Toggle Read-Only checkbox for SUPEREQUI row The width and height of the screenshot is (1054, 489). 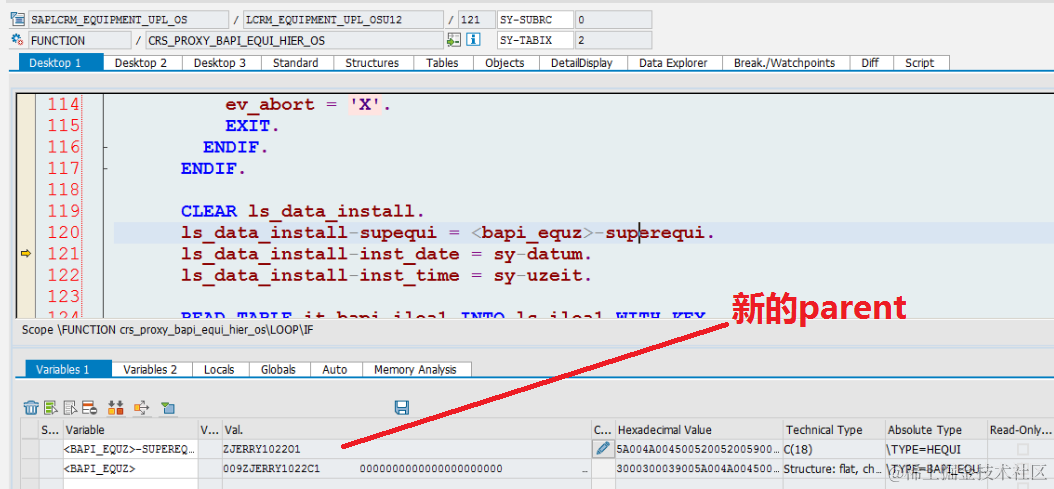tap(1022, 449)
